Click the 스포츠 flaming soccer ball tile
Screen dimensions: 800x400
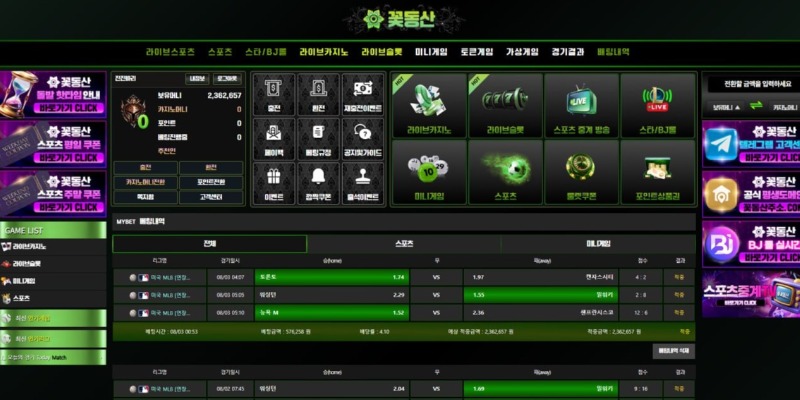(x=505, y=172)
